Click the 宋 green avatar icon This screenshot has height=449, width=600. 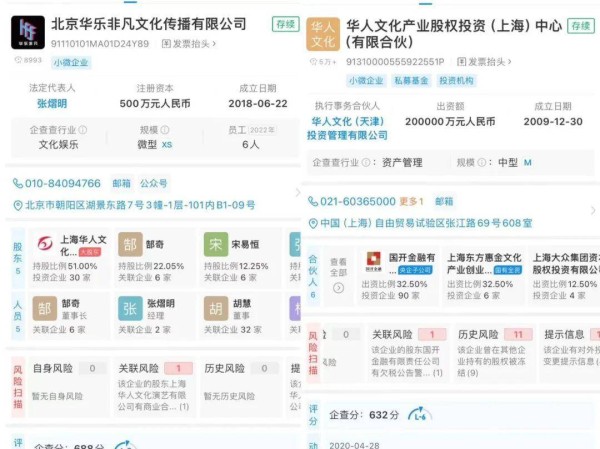[216, 244]
